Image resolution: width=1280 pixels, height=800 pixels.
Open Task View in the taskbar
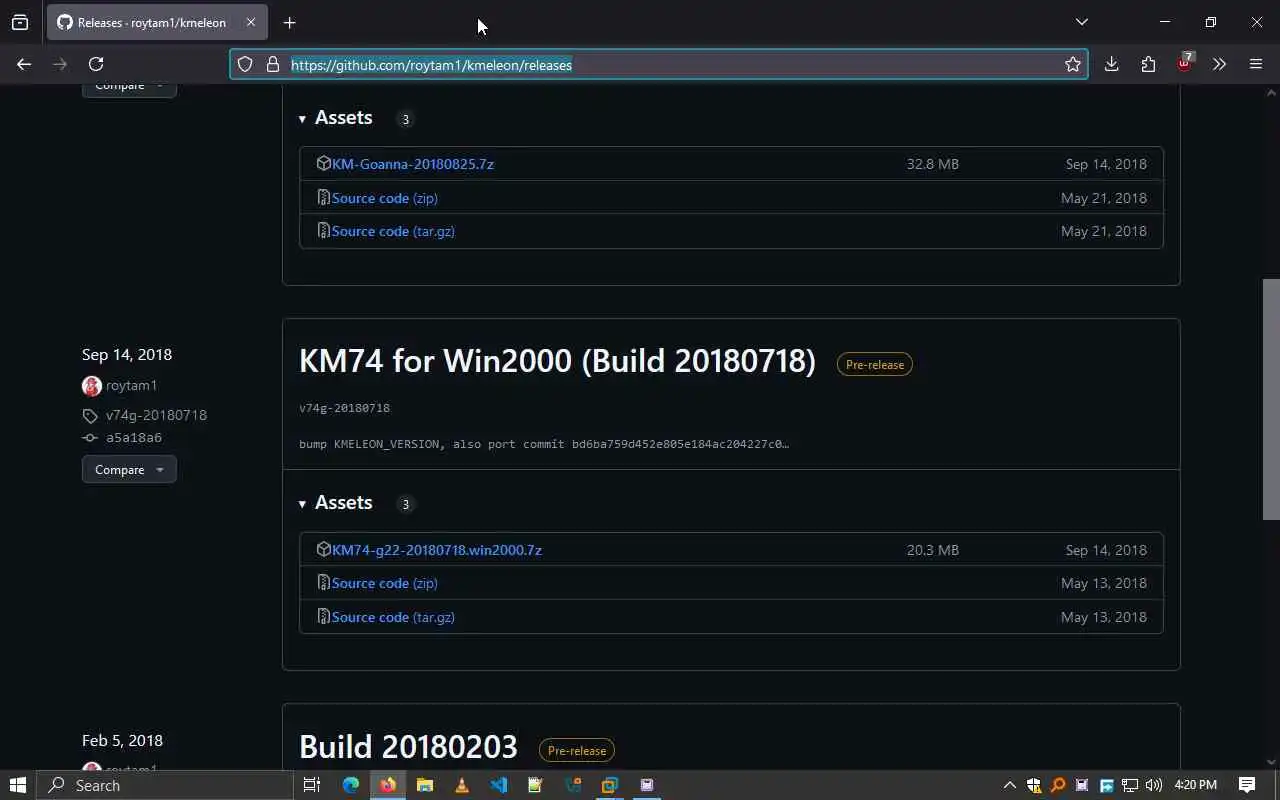coord(311,785)
